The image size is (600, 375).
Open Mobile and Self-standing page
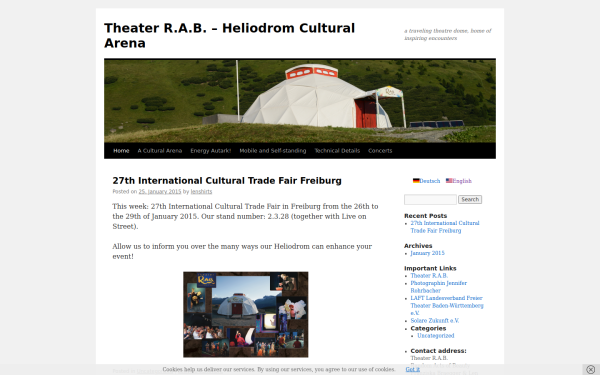(x=272, y=151)
